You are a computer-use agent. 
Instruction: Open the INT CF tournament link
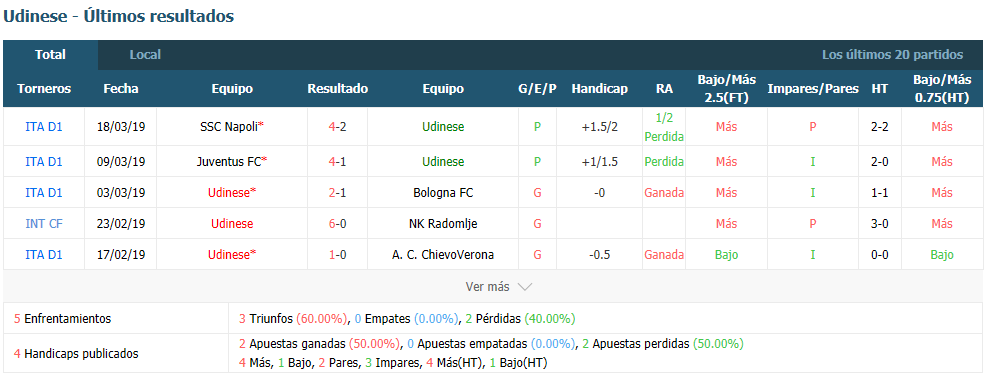pyautogui.click(x=44, y=224)
